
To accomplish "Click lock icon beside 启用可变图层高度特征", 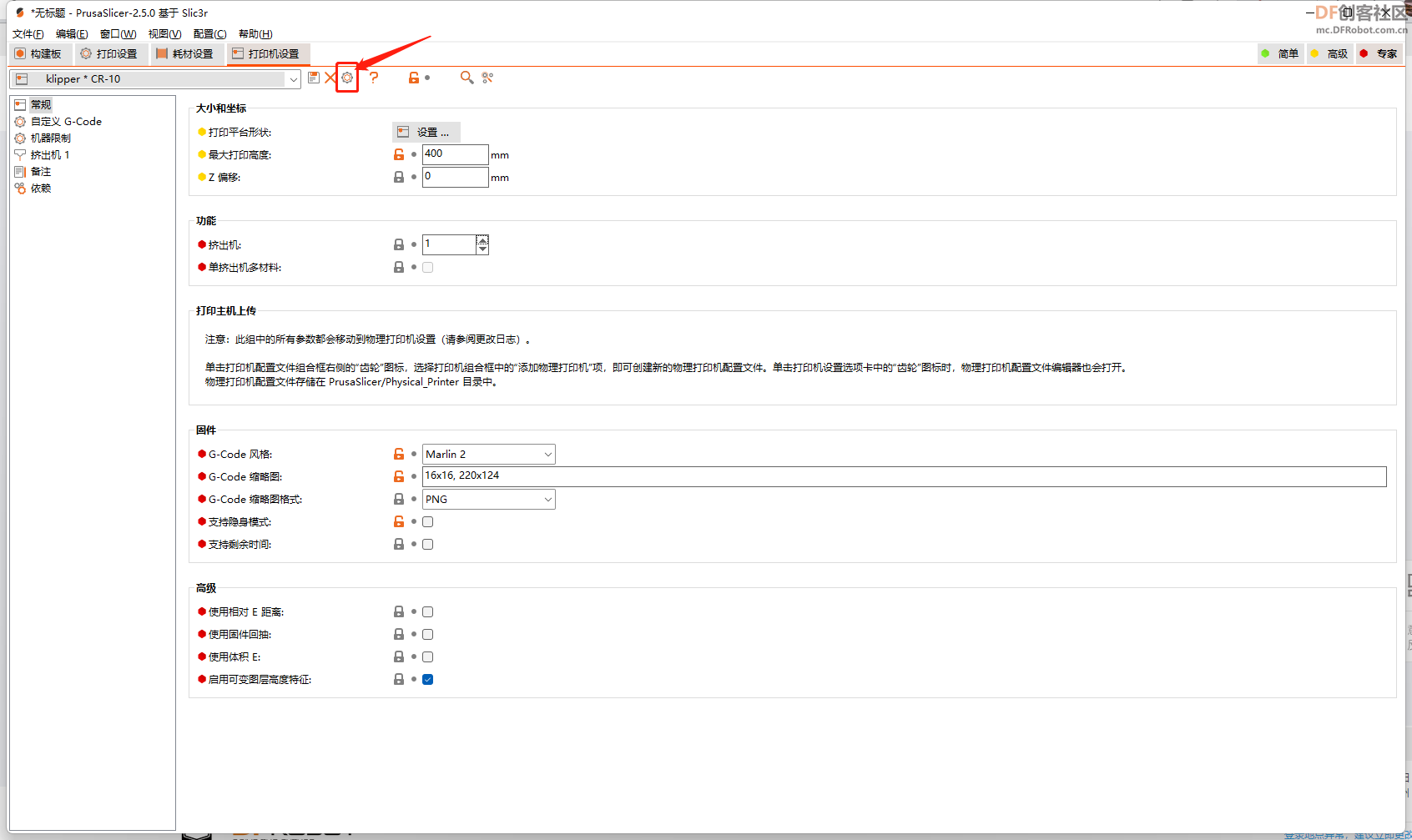I will tap(399, 679).
